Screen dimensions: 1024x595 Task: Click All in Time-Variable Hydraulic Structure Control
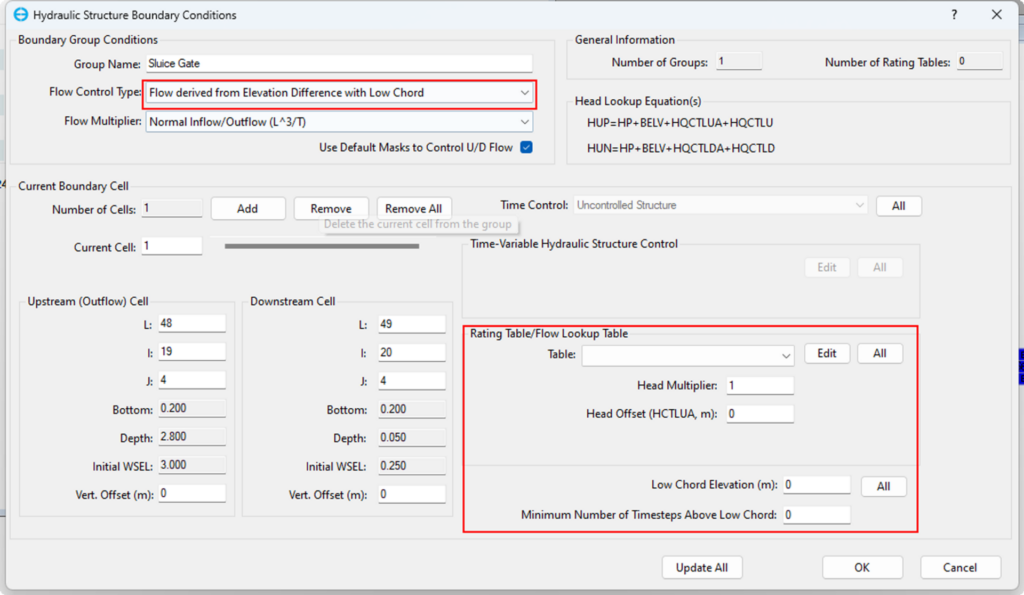pos(880,267)
